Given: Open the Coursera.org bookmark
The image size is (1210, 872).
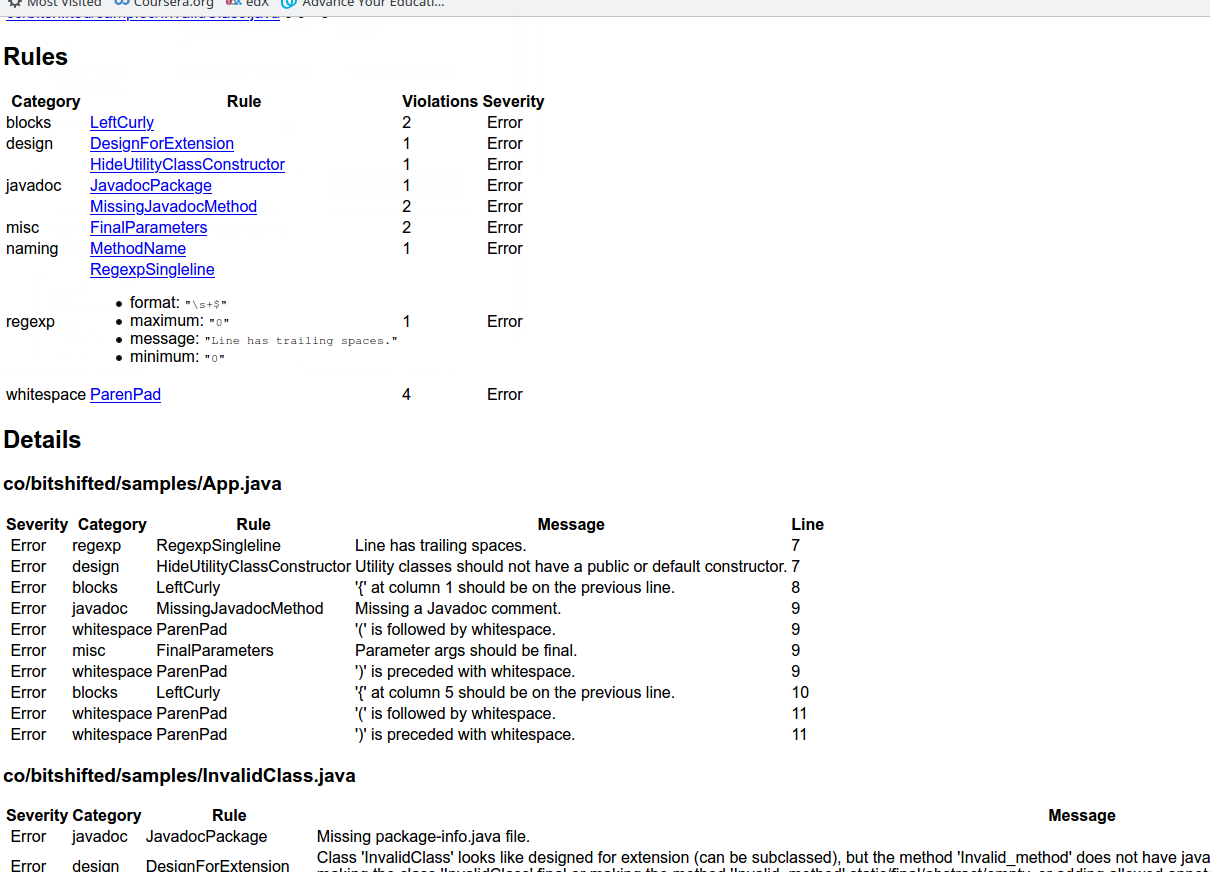Looking at the screenshot, I should point(164,4).
